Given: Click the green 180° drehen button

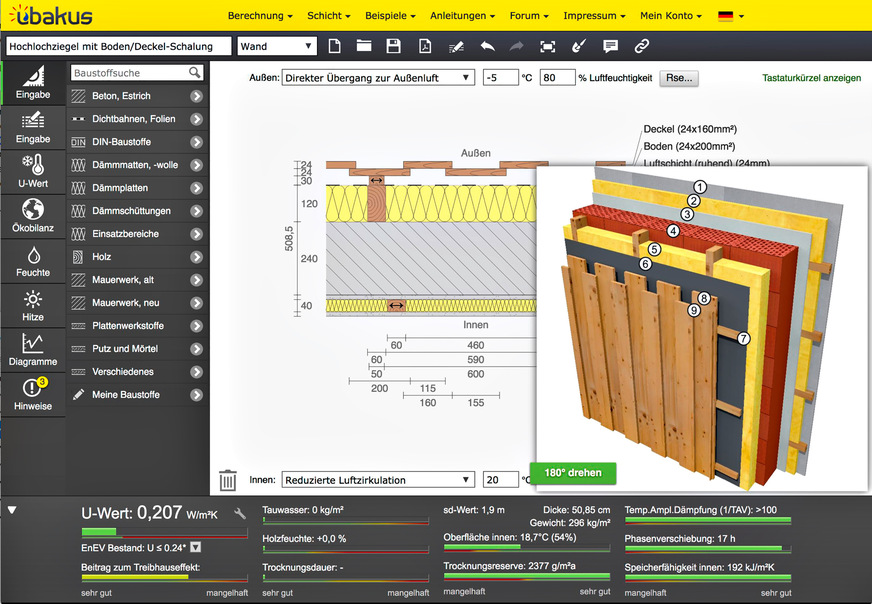Looking at the screenshot, I should pos(572,473).
